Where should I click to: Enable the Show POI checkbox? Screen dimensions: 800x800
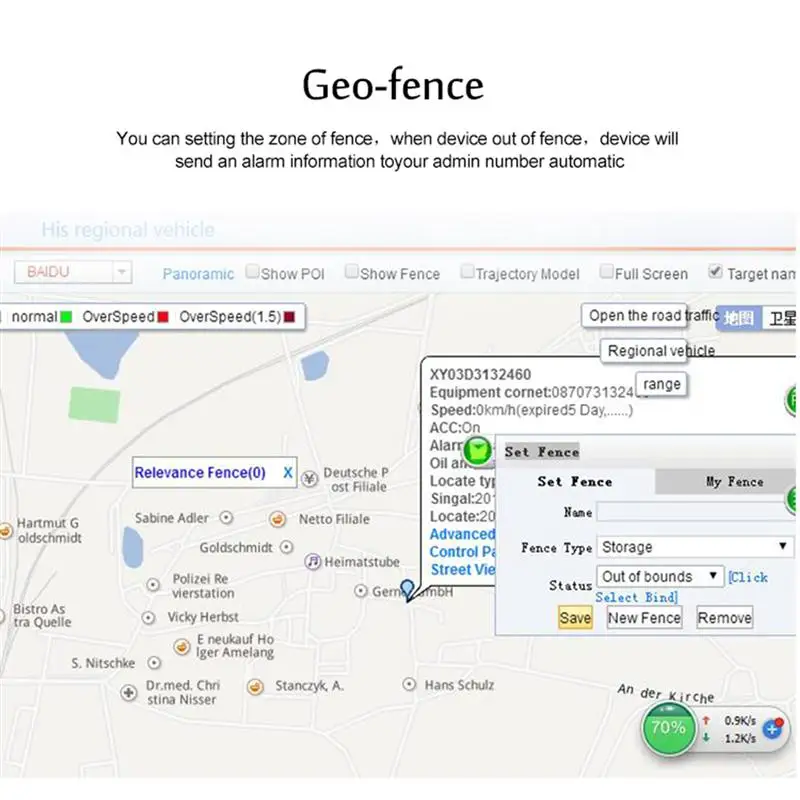tap(252, 271)
